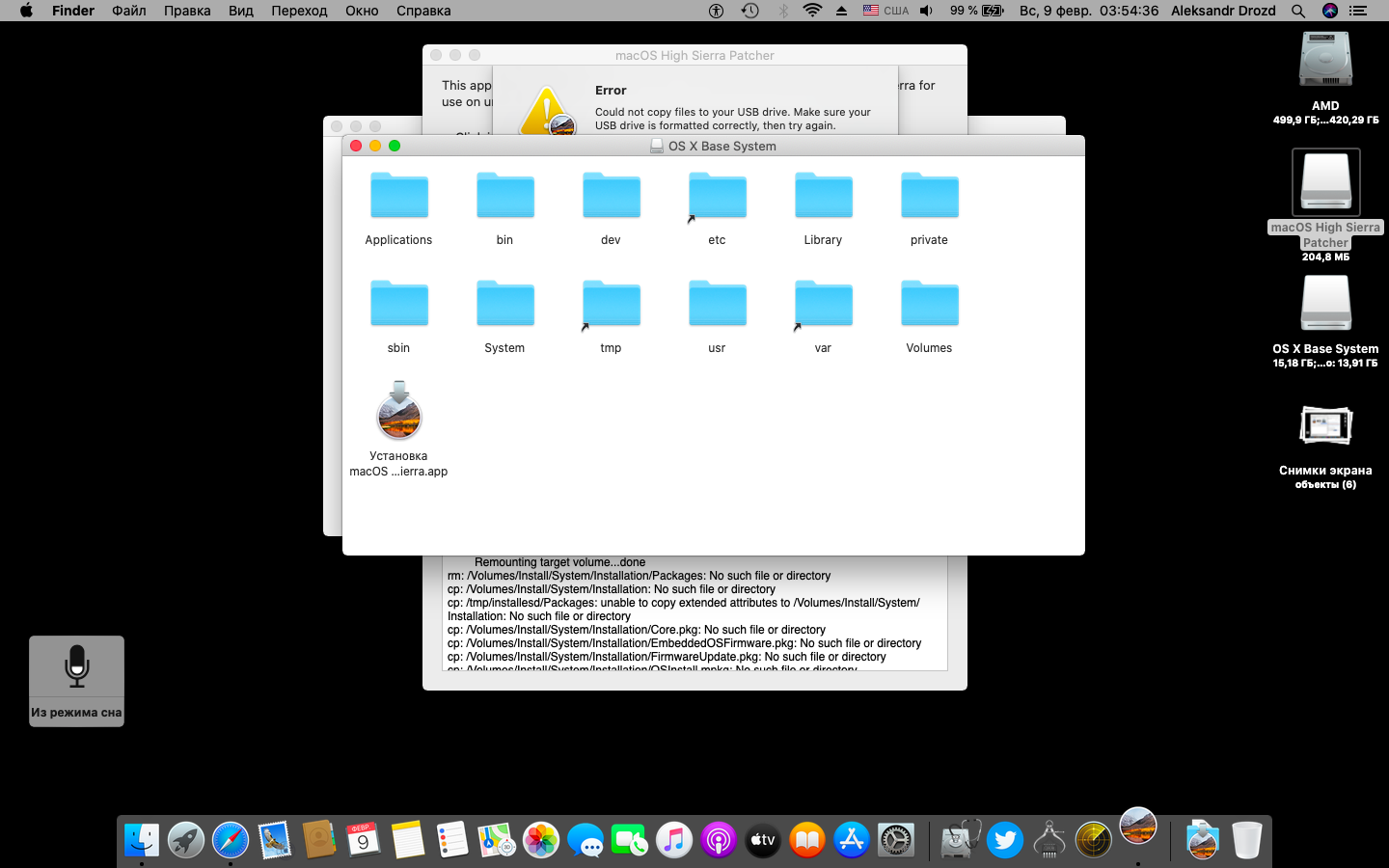Open Finder from the Dock

(x=142, y=840)
